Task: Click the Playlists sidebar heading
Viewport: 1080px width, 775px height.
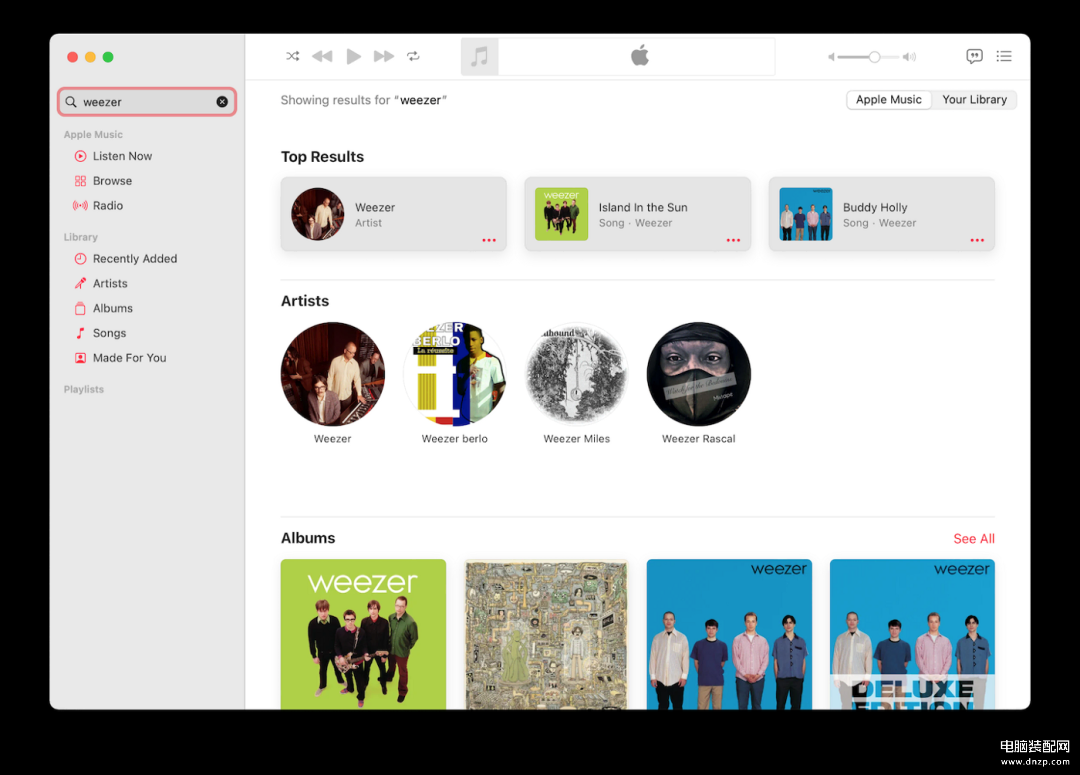Action: (84, 389)
